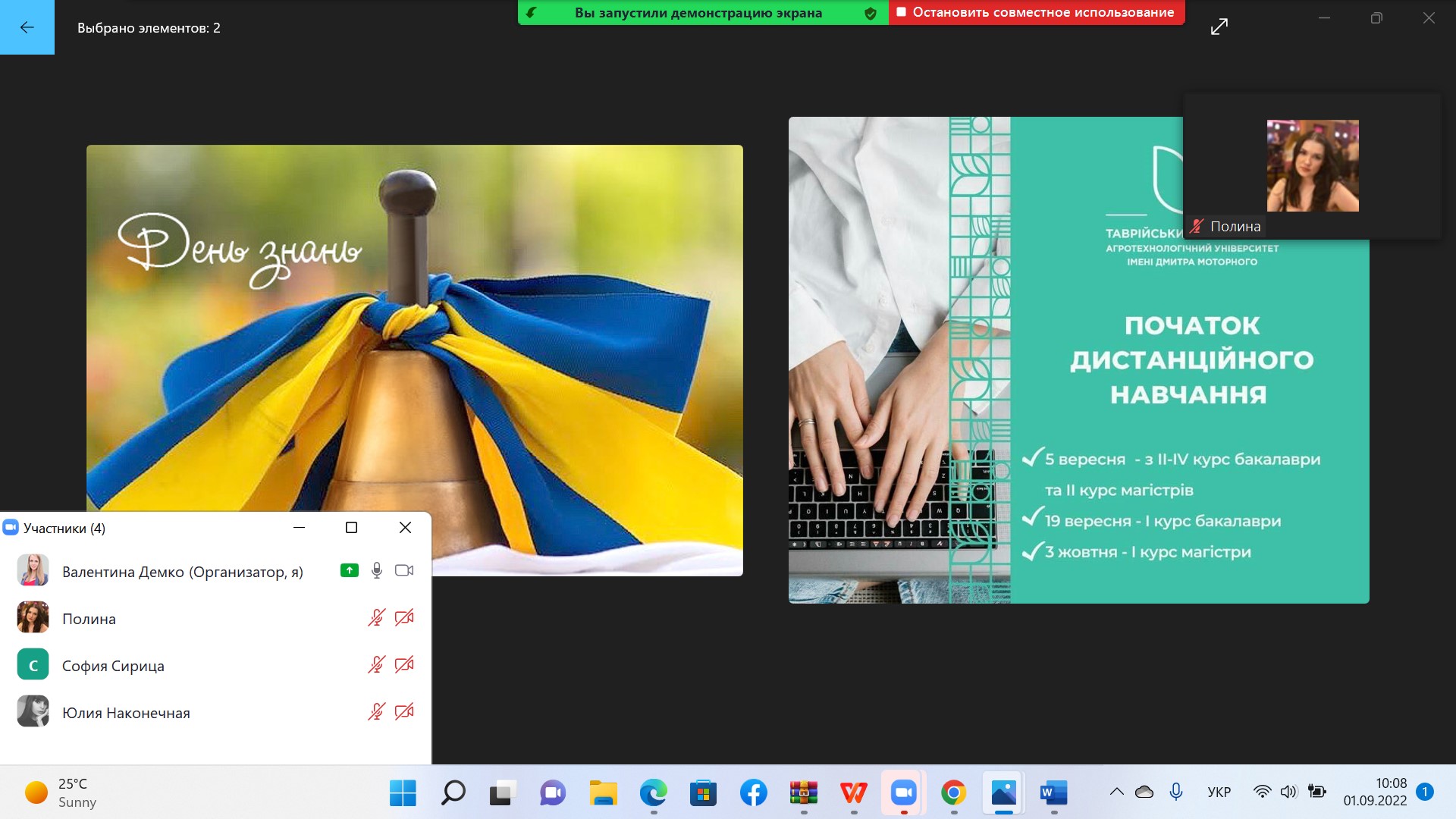The width and height of the screenshot is (1456, 819).
Task: Click the expand fullscreen arrows icon
Action: point(1219,27)
